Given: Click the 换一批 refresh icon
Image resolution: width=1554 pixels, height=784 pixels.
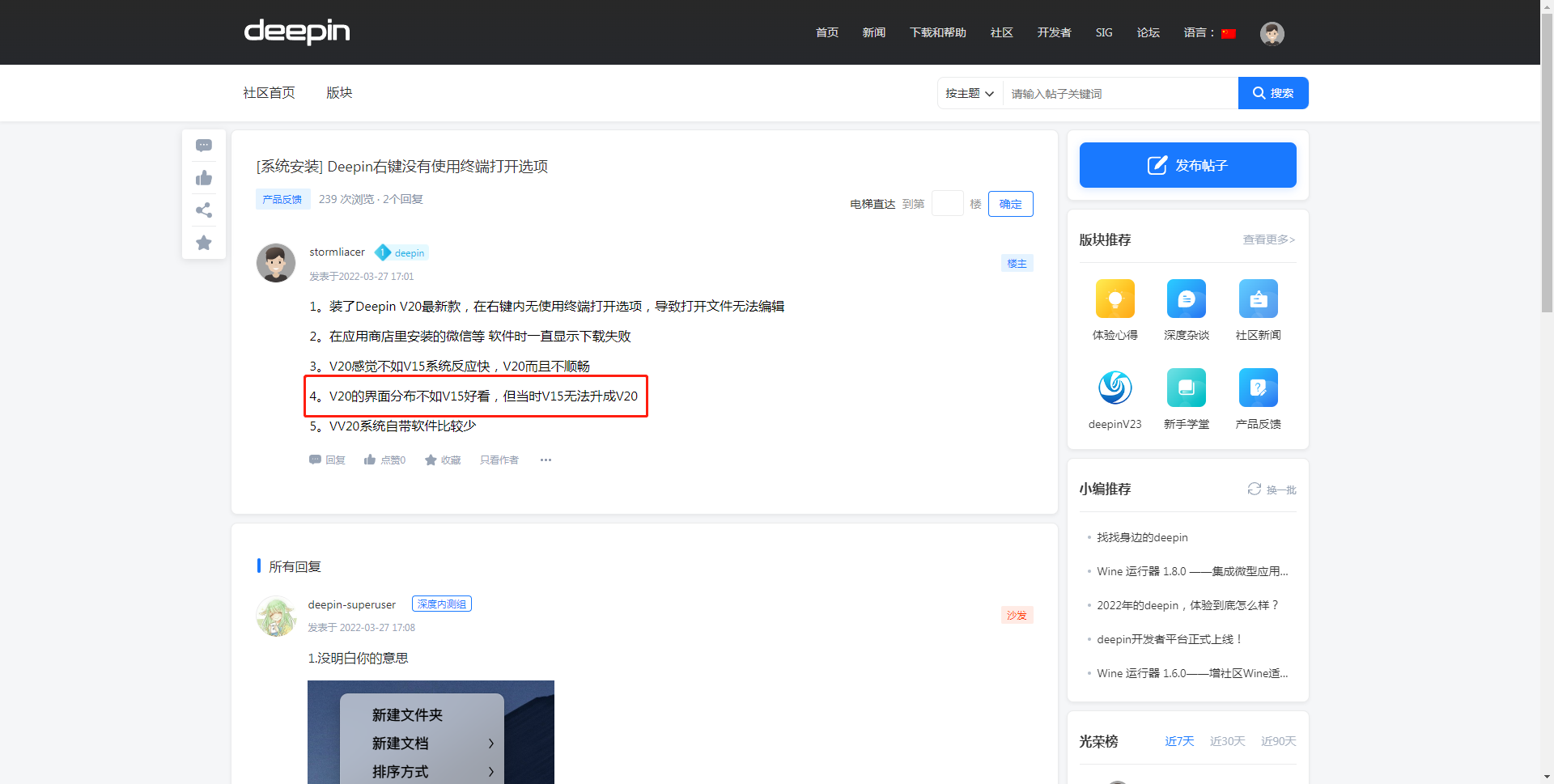Looking at the screenshot, I should [1255, 489].
